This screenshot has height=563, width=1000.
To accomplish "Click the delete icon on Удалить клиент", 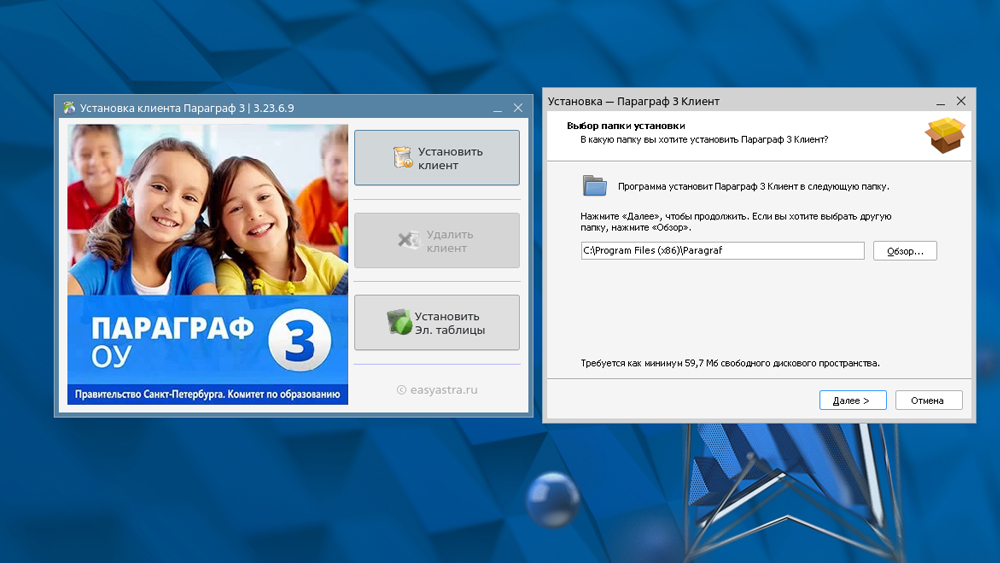I will (x=409, y=240).
